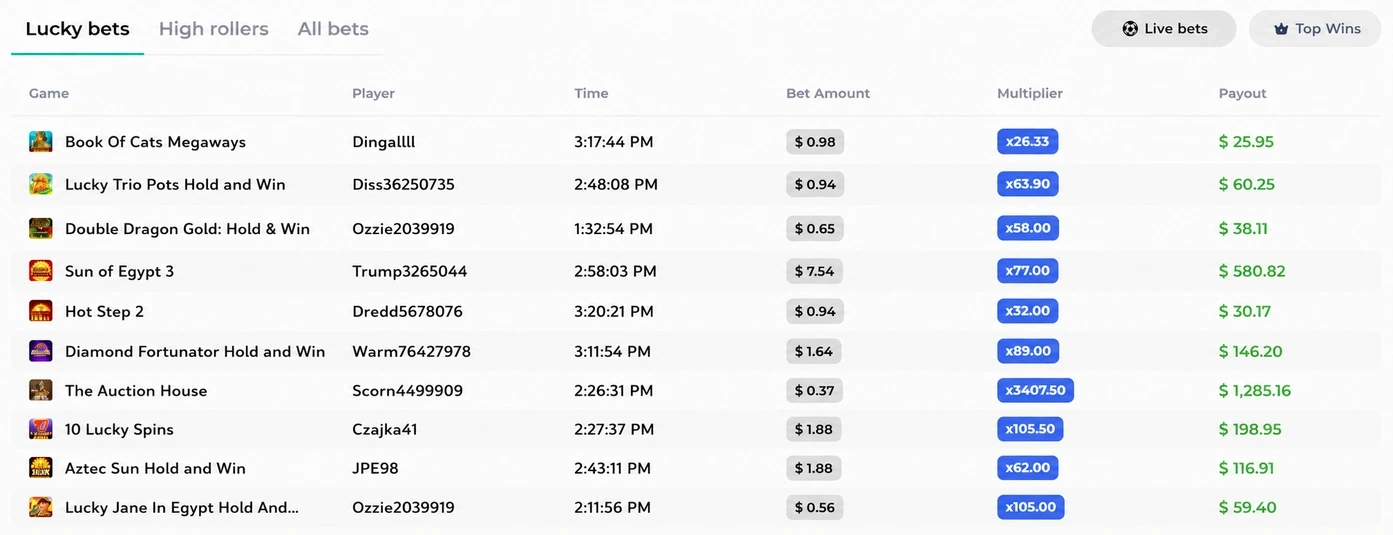
Task: Click The Auction House game icon
Action: pos(41,390)
